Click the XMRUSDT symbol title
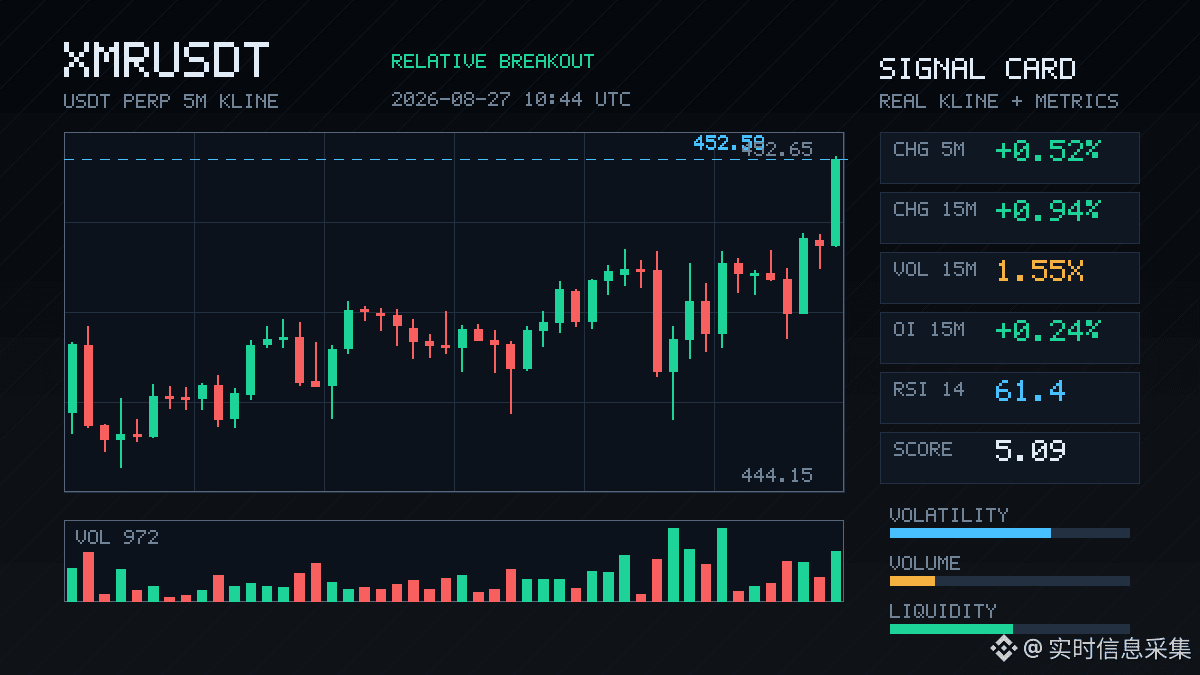1200x675 pixels. click(166, 60)
